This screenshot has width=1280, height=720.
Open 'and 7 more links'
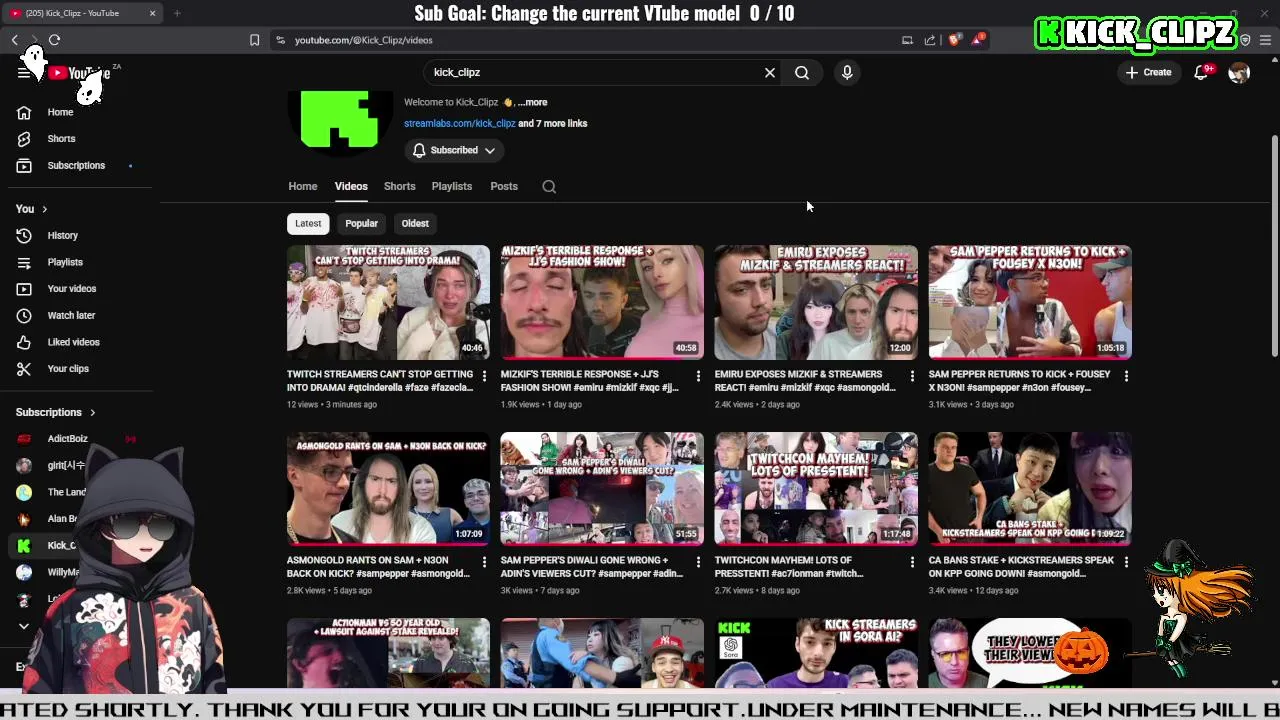pyautogui.click(x=553, y=123)
